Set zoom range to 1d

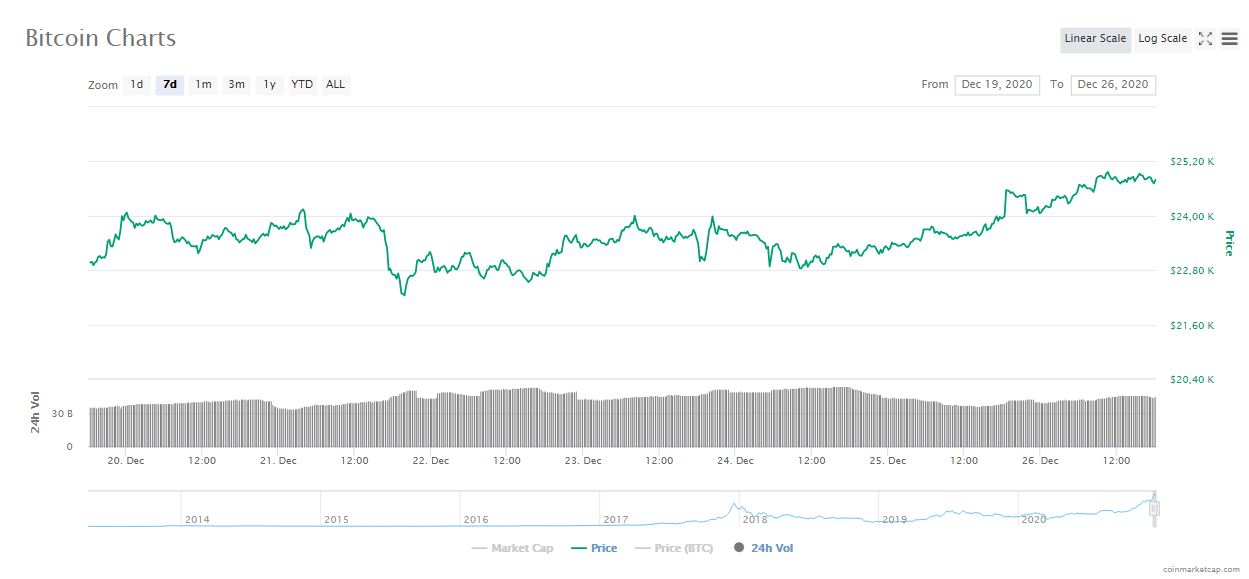pos(137,85)
